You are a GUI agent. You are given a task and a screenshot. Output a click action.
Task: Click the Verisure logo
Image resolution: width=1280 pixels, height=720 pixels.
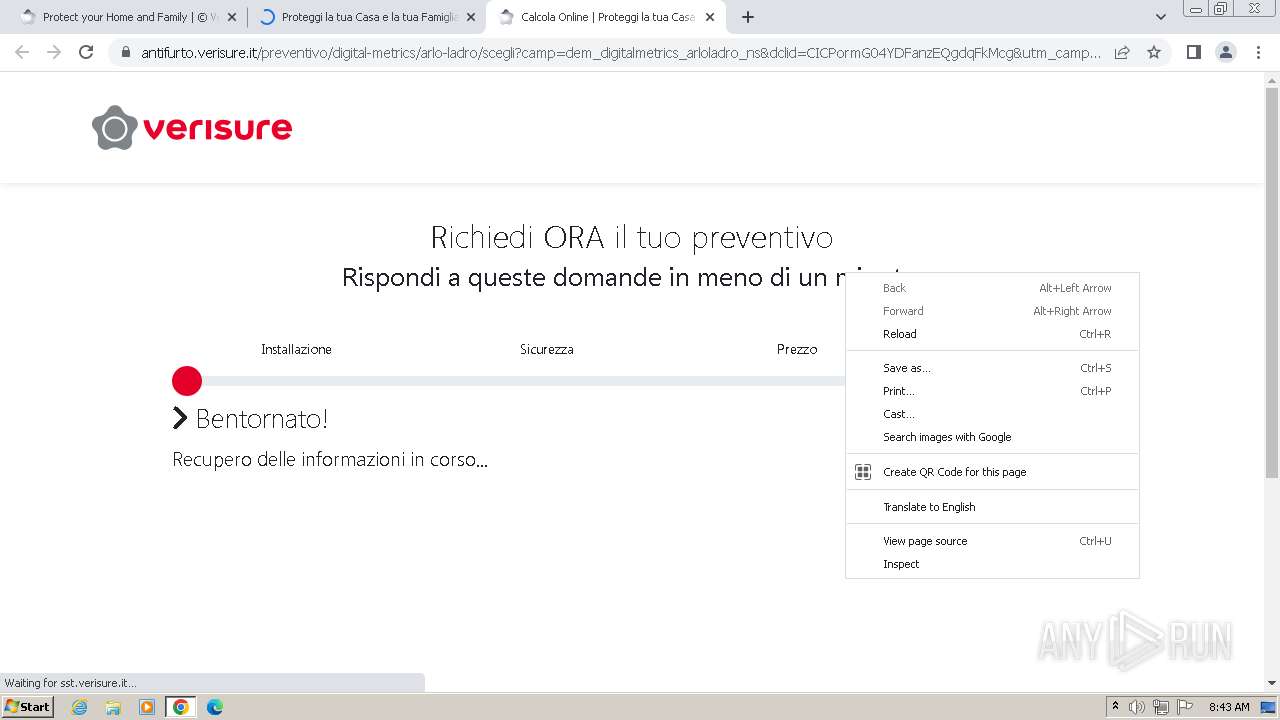coord(192,128)
